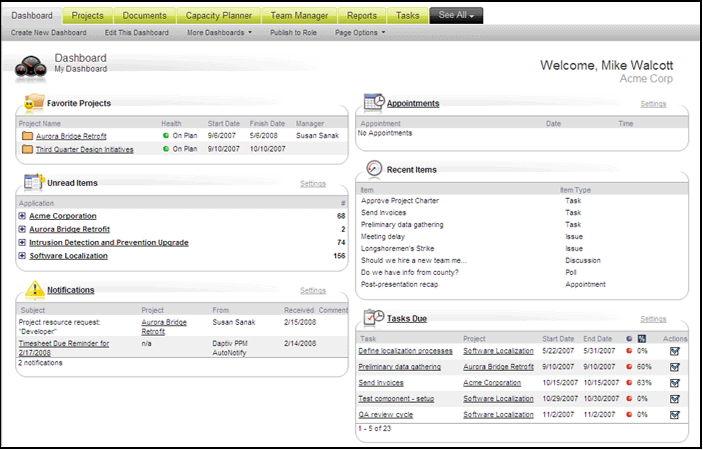Click red status dot for QA review cycle
This screenshot has width=703, height=450.
(629, 415)
